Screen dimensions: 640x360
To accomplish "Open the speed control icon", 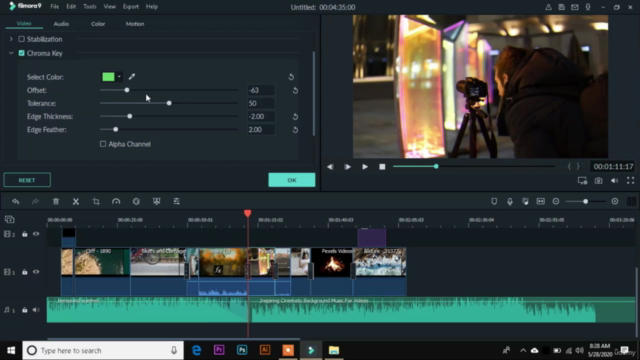I will pyautogui.click(x=116, y=201).
